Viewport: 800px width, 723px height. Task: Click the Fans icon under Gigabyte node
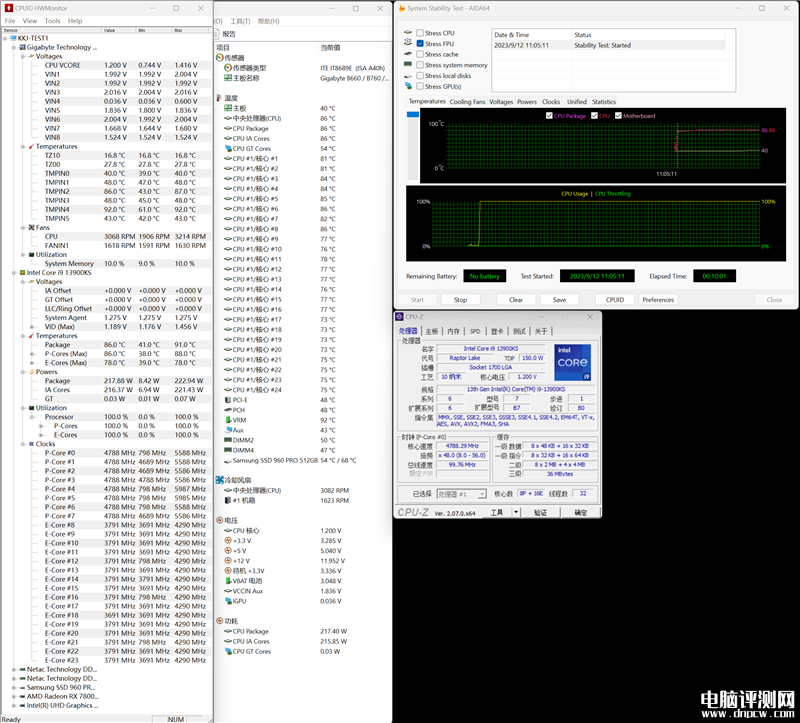32,228
